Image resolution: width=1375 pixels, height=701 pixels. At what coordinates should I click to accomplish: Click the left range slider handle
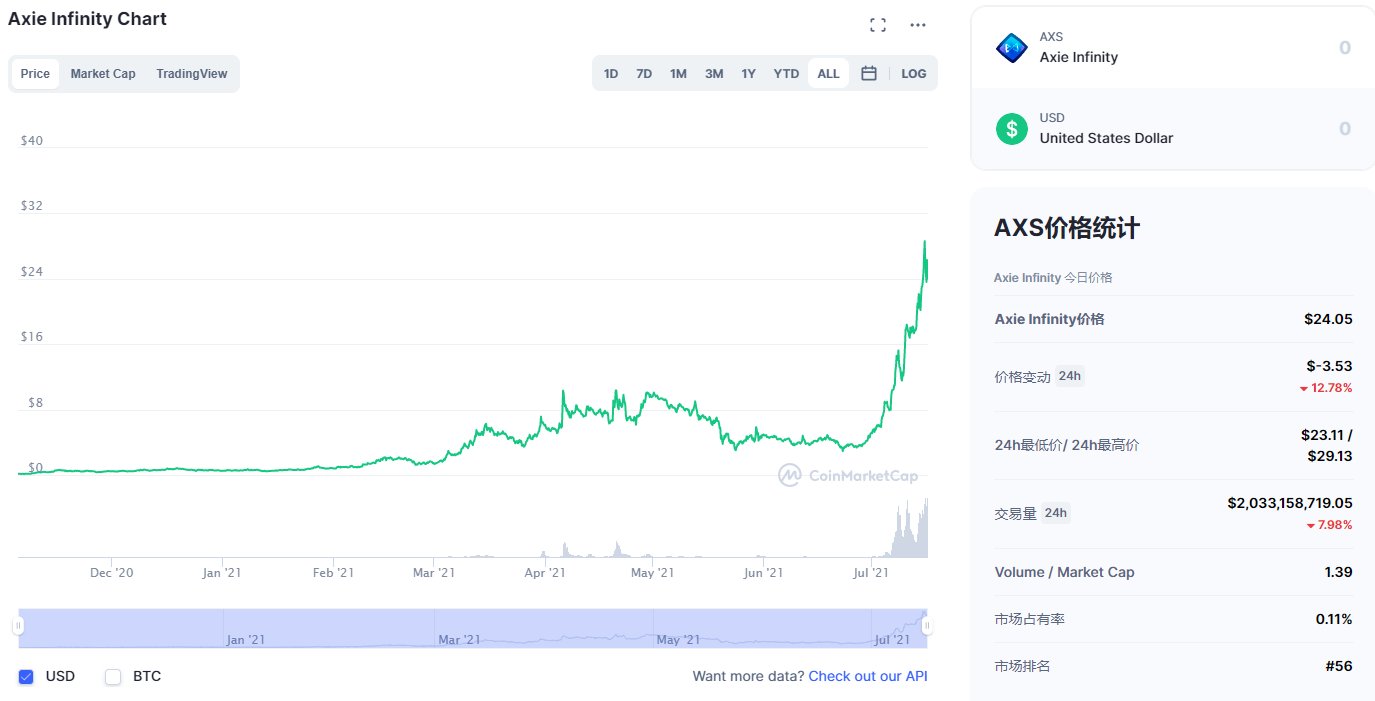coord(18,626)
